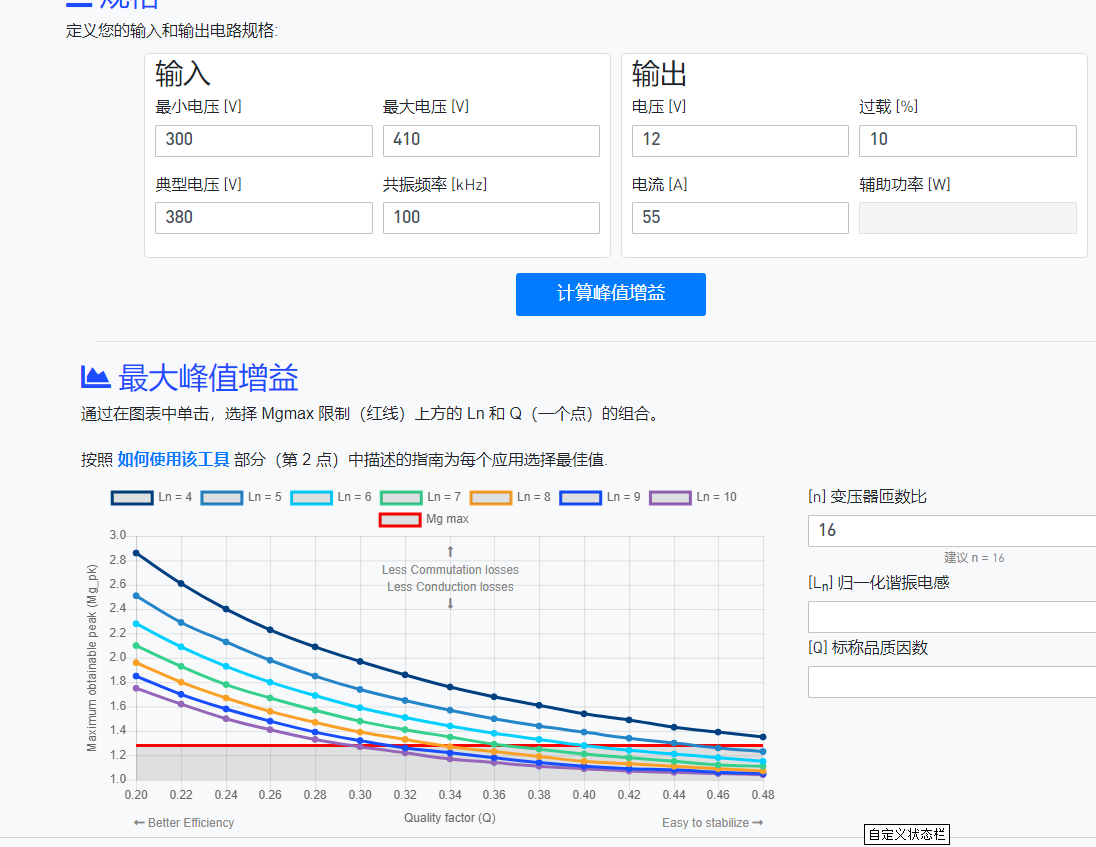Screen dimensions: 1096x847
Task: Click the 自定义状态栏 label
Action: (907, 834)
